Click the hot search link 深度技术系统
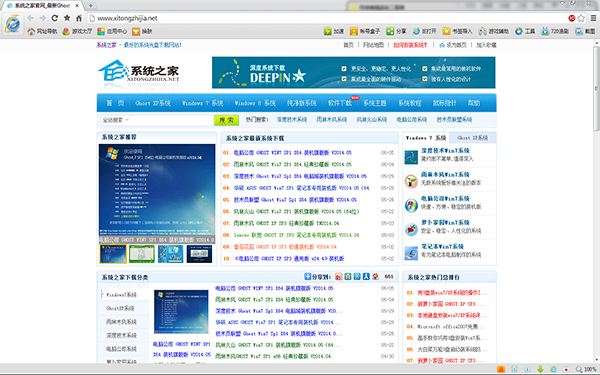600x375 pixels. tap(292, 120)
